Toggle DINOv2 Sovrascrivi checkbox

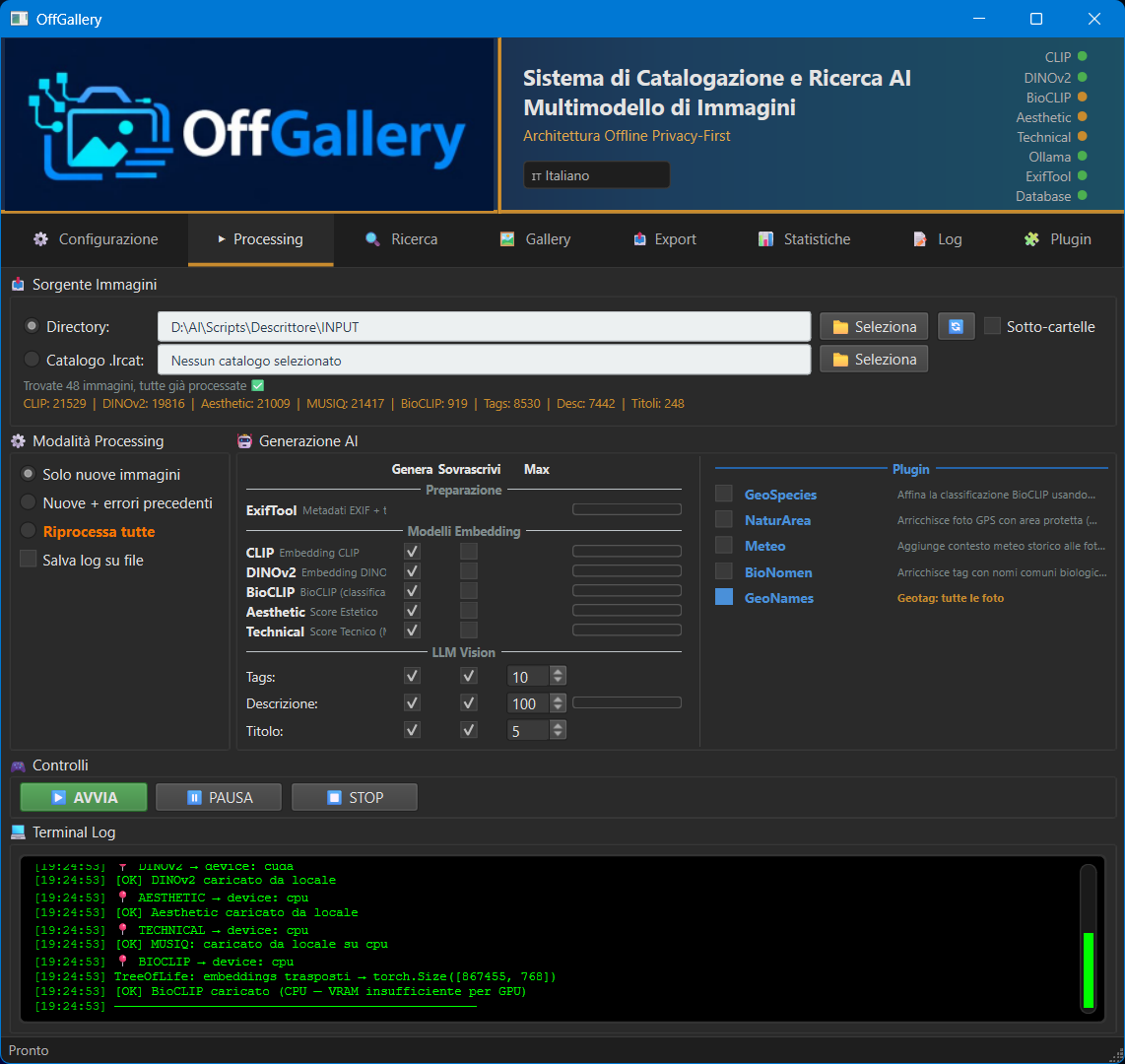[x=469, y=571]
